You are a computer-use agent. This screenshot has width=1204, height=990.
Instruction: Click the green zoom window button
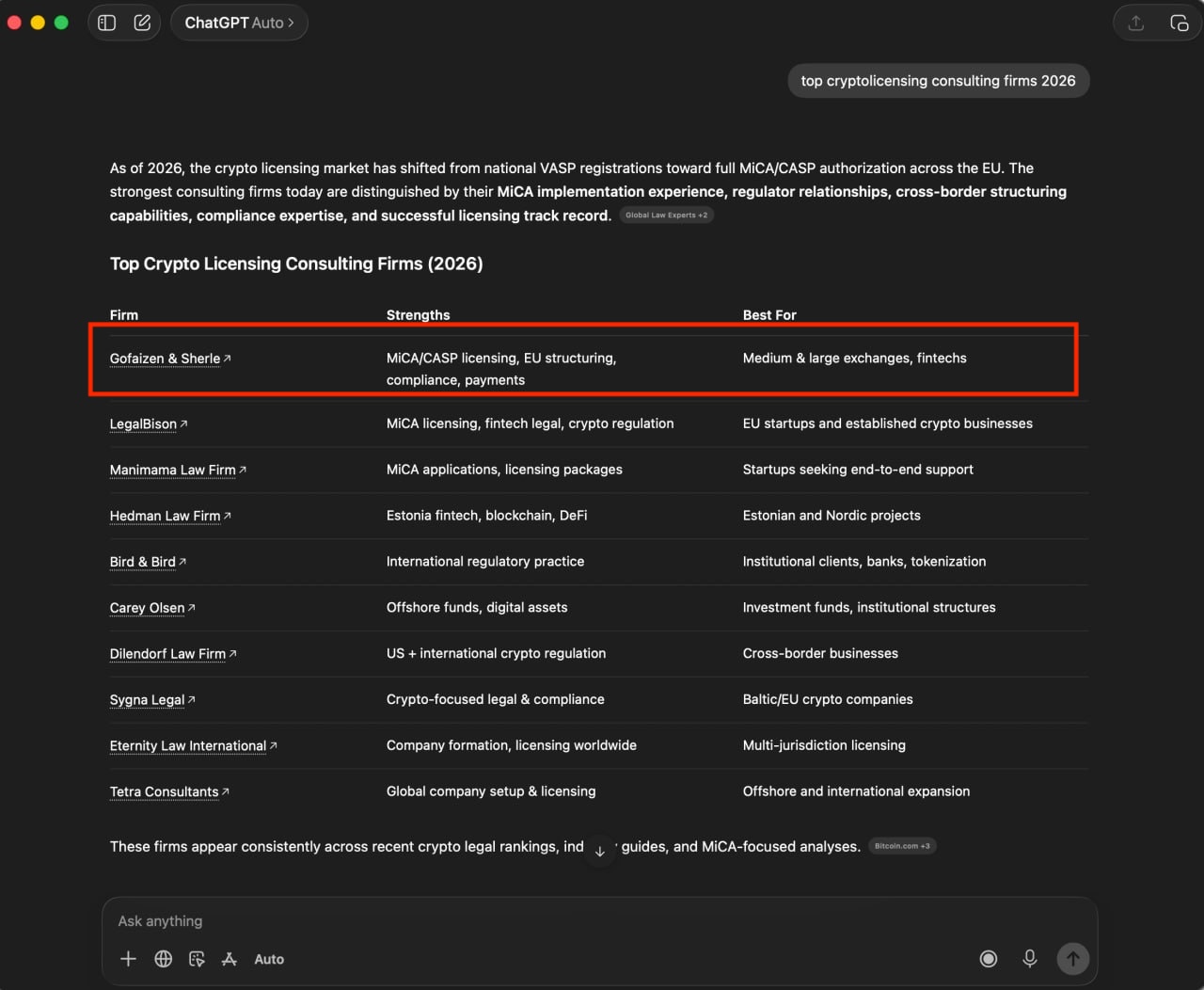pos(61,23)
